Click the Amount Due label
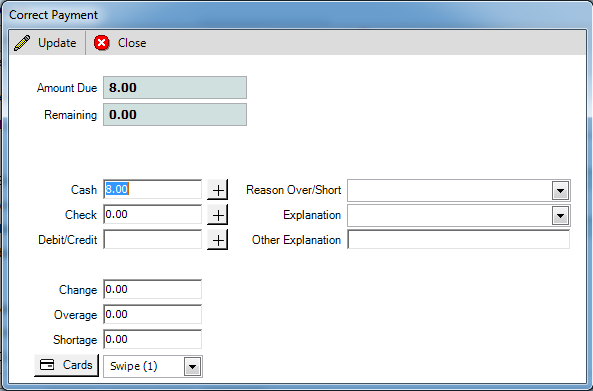 tap(67, 88)
